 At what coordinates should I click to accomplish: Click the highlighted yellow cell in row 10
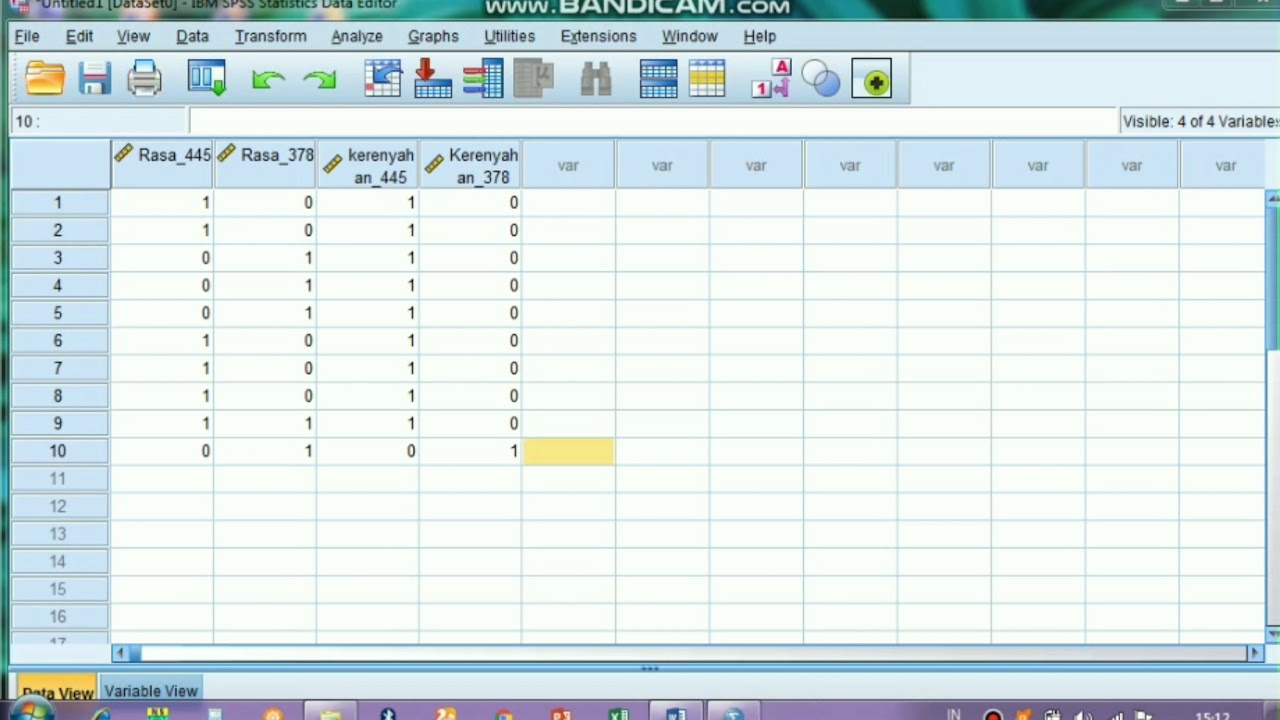coord(568,451)
